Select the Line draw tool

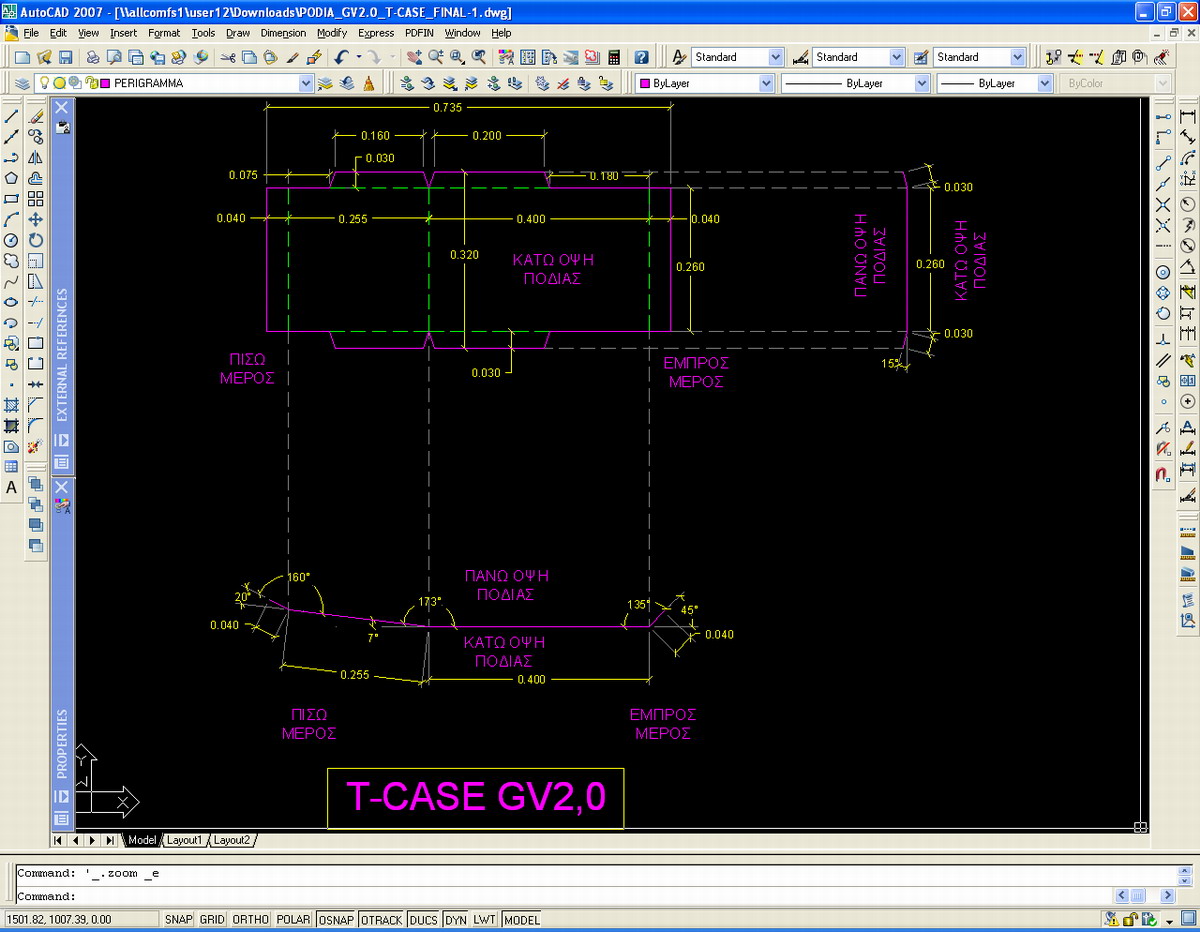[x=11, y=116]
